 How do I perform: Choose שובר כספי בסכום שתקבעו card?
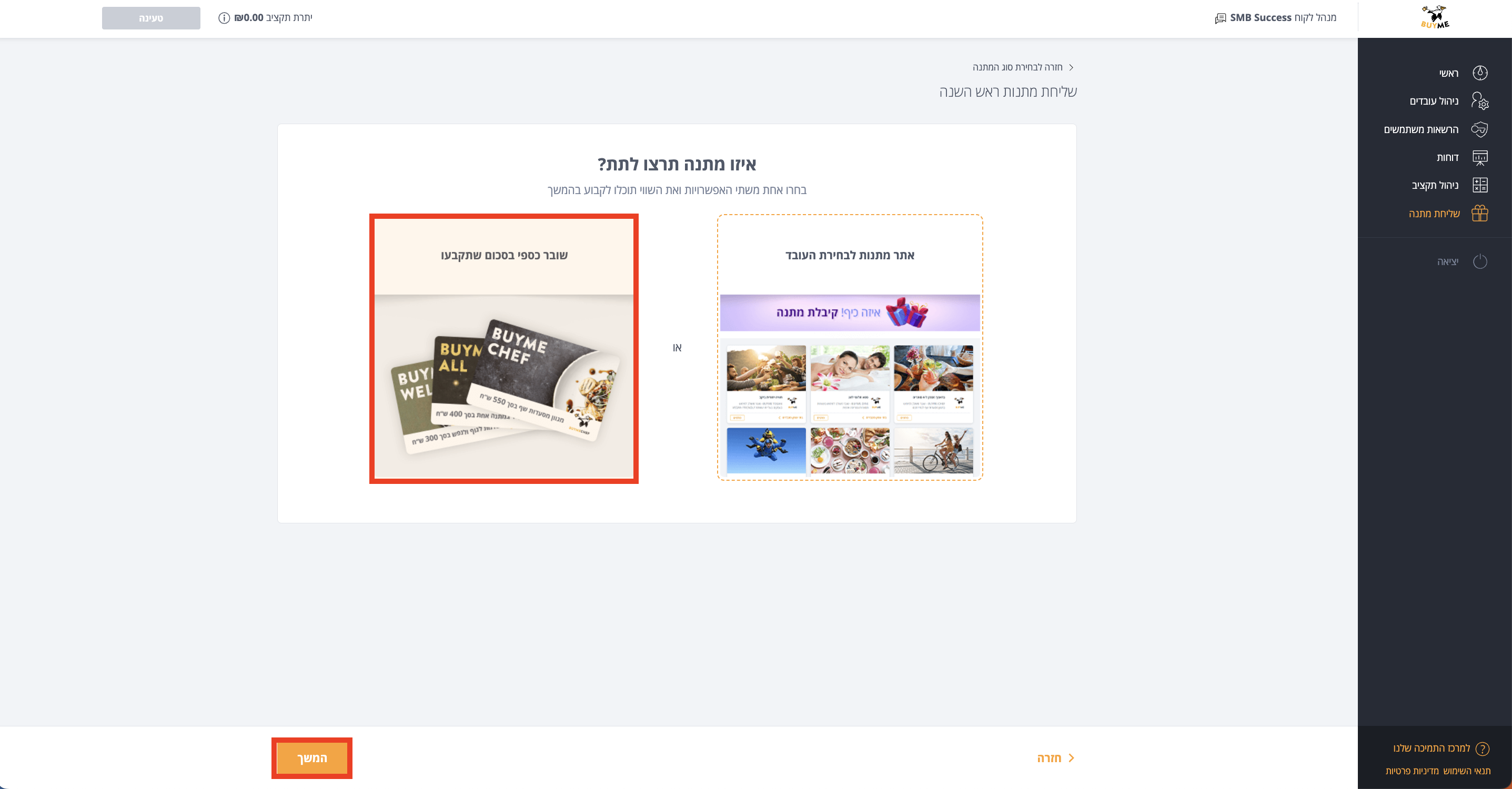click(x=503, y=349)
